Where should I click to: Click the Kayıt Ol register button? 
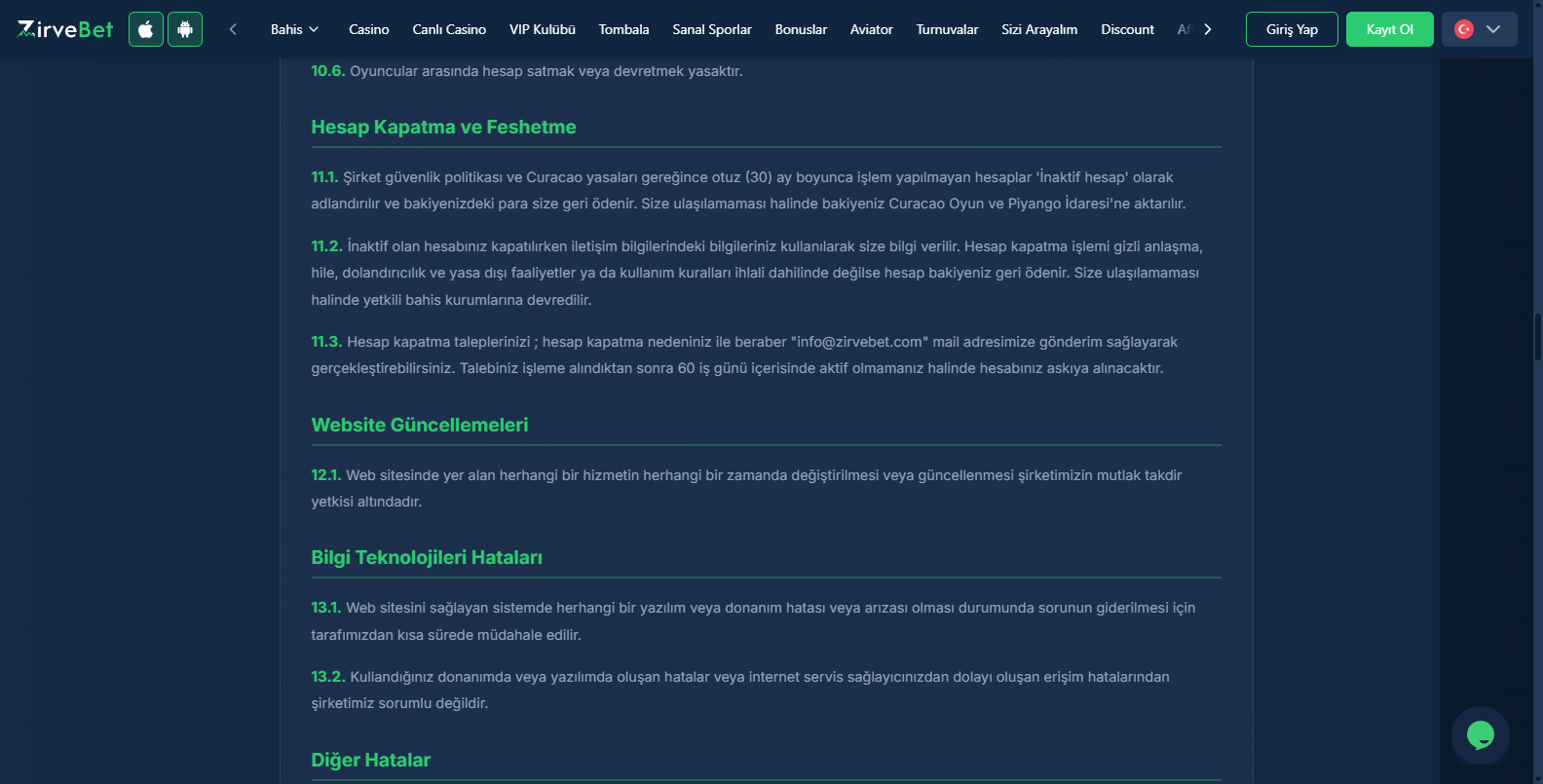1390,29
